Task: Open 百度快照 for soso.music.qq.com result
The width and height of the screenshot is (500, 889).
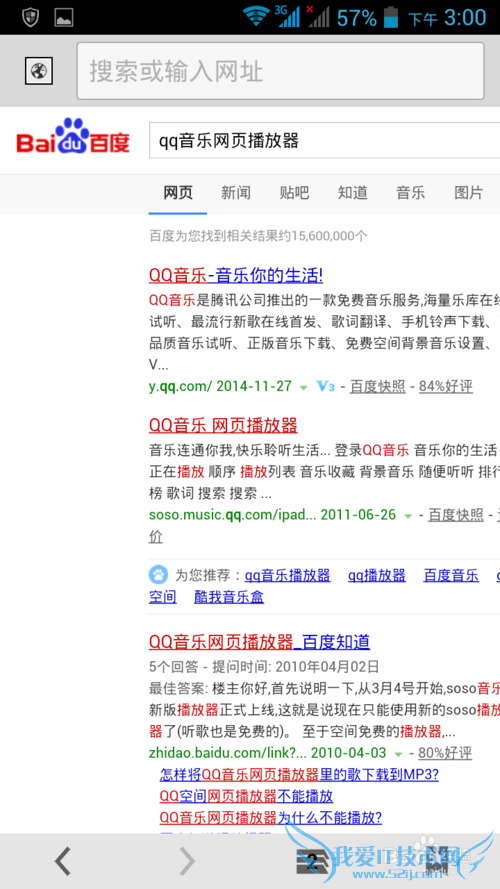Action: [x=456, y=515]
